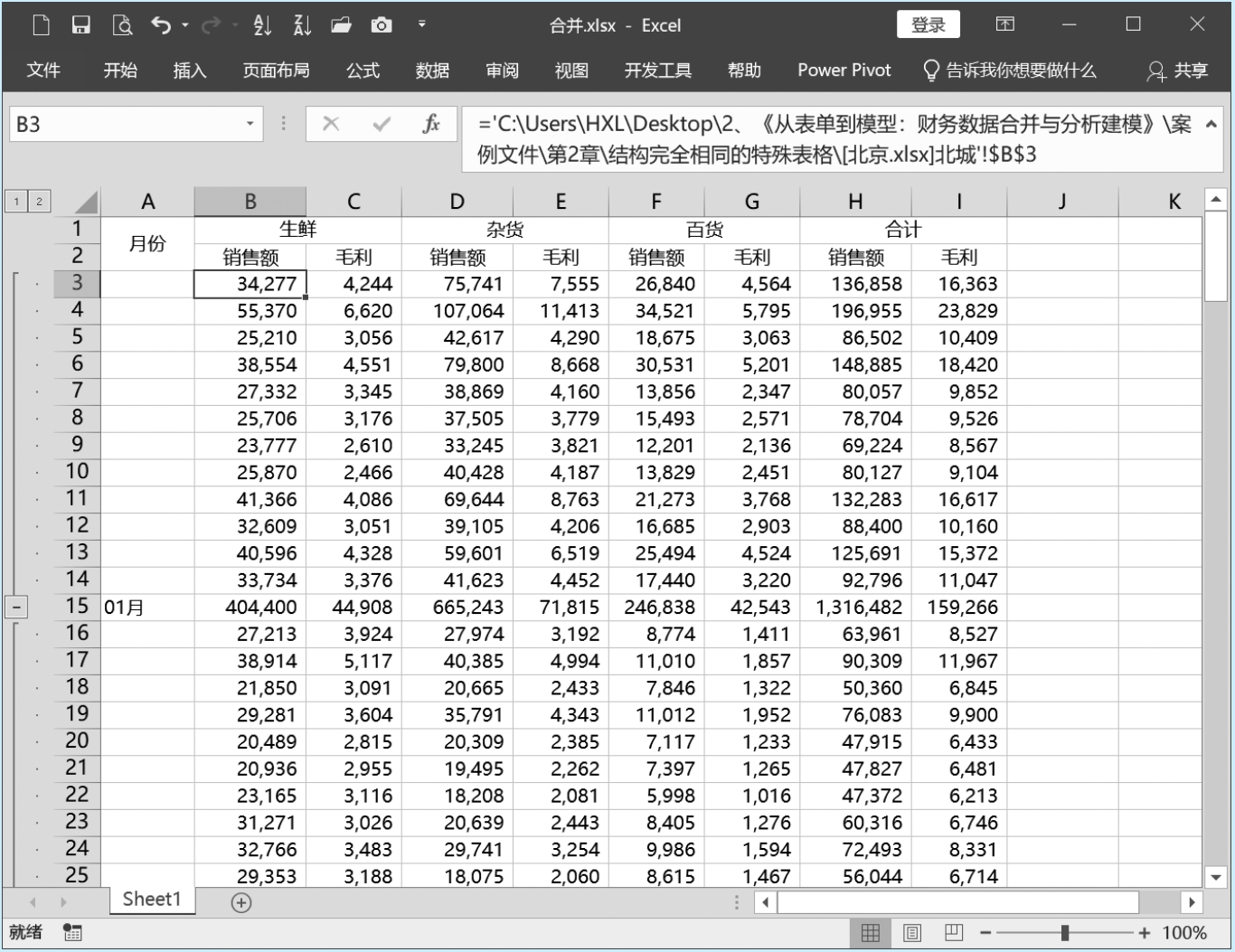Click the 共享 share button
Image resolution: width=1235 pixels, height=952 pixels.
click(1178, 71)
